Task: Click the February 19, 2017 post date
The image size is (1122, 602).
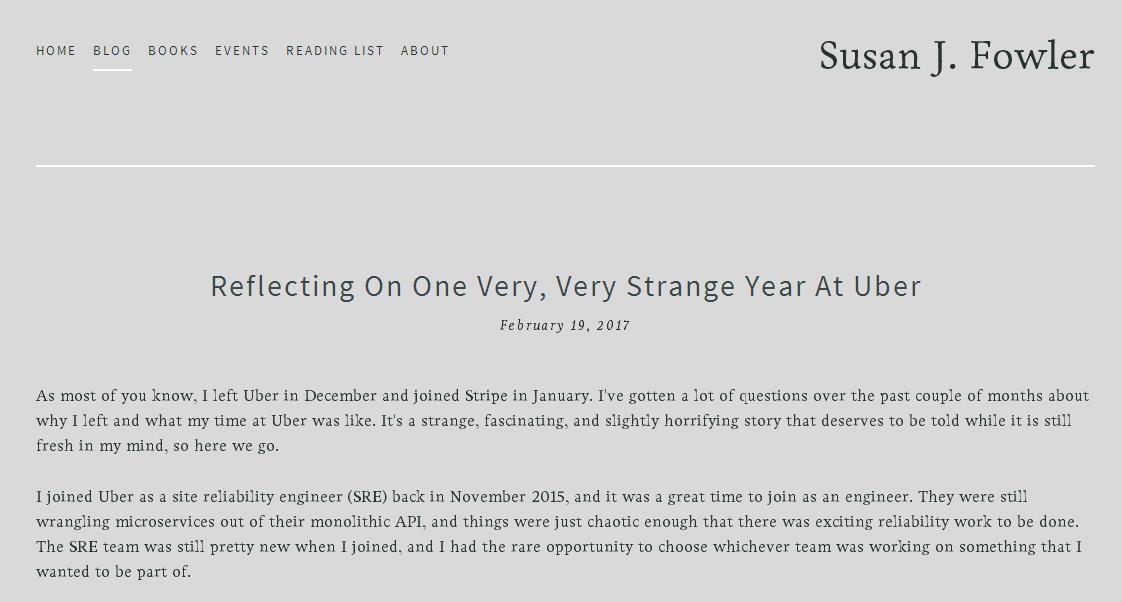Action: click(x=565, y=325)
